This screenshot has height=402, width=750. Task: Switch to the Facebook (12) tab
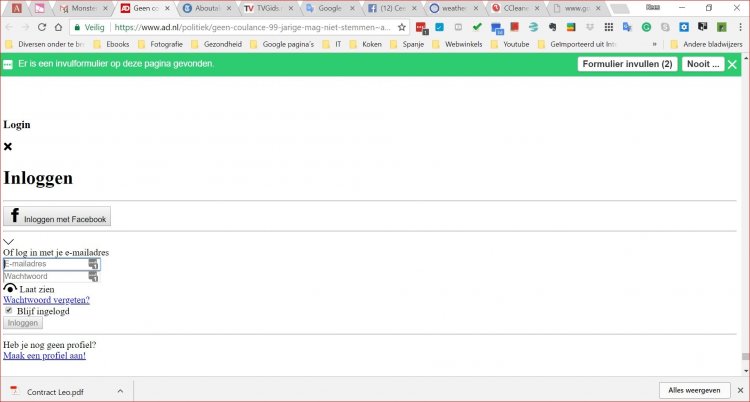pyautogui.click(x=390, y=8)
